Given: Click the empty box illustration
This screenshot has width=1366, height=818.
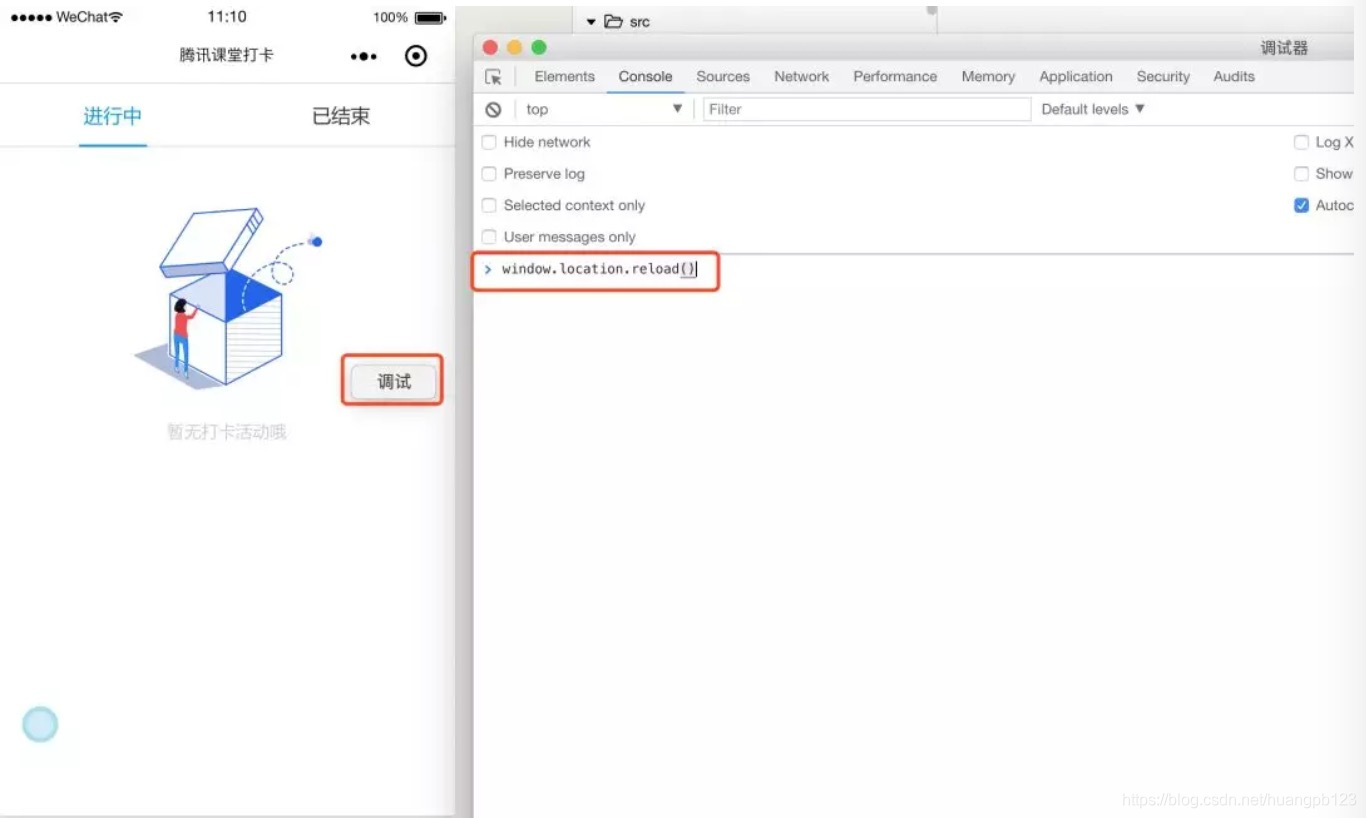Looking at the screenshot, I should coord(228,297).
